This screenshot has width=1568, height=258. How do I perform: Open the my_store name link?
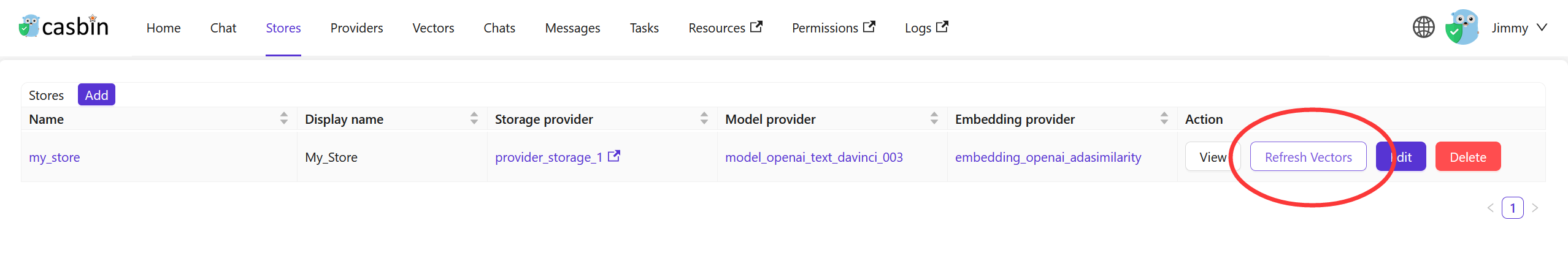pos(55,157)
